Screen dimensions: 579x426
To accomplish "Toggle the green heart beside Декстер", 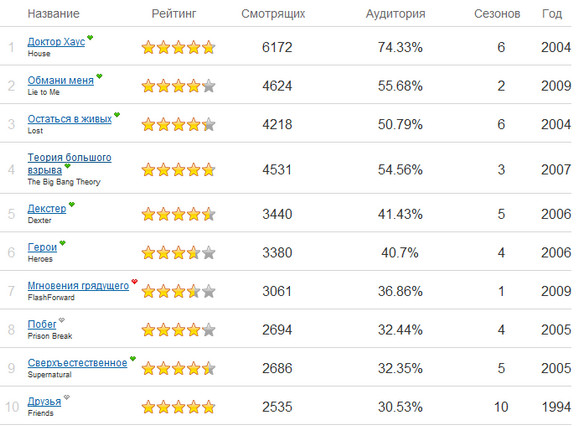I will click(x=72, y=204).
